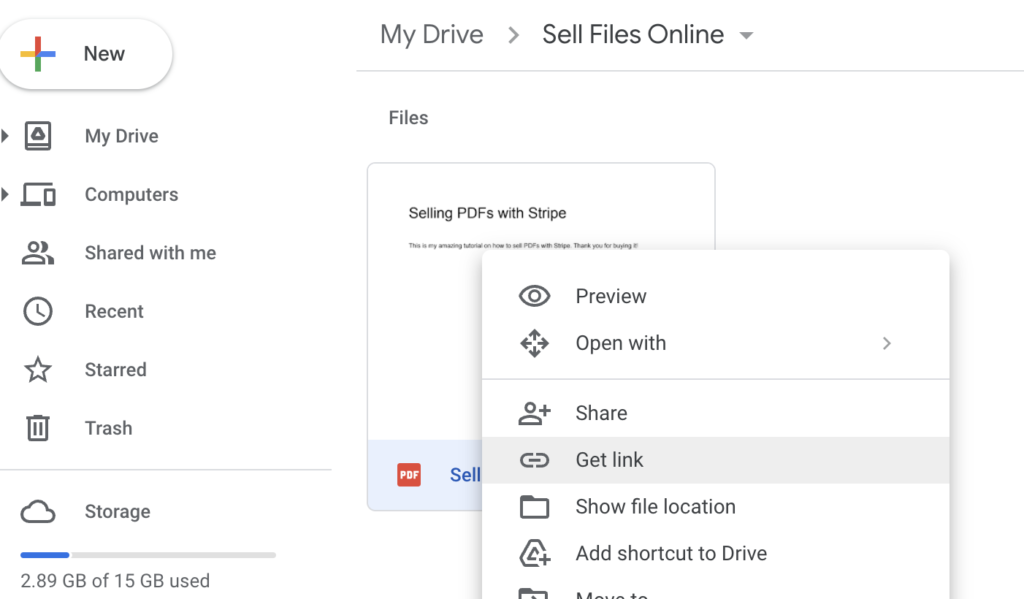Click the 2.89 GB of 15 GB used text
Viewport: 1024px width, 599px height.
[115, 581]
